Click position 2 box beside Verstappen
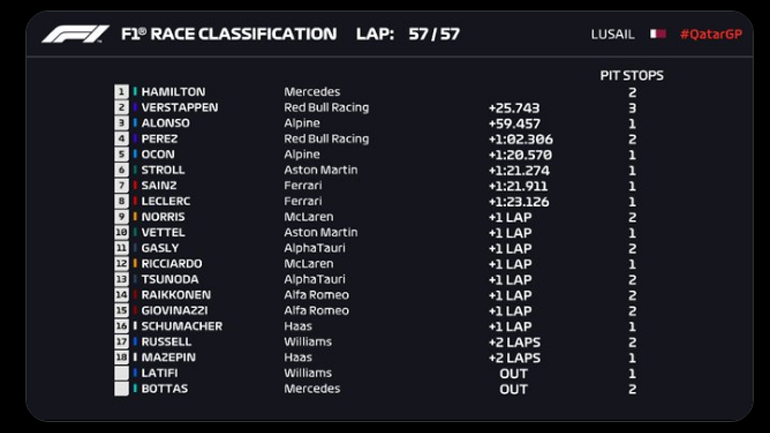Screen dimensions: 770x433 pos(122,107)
